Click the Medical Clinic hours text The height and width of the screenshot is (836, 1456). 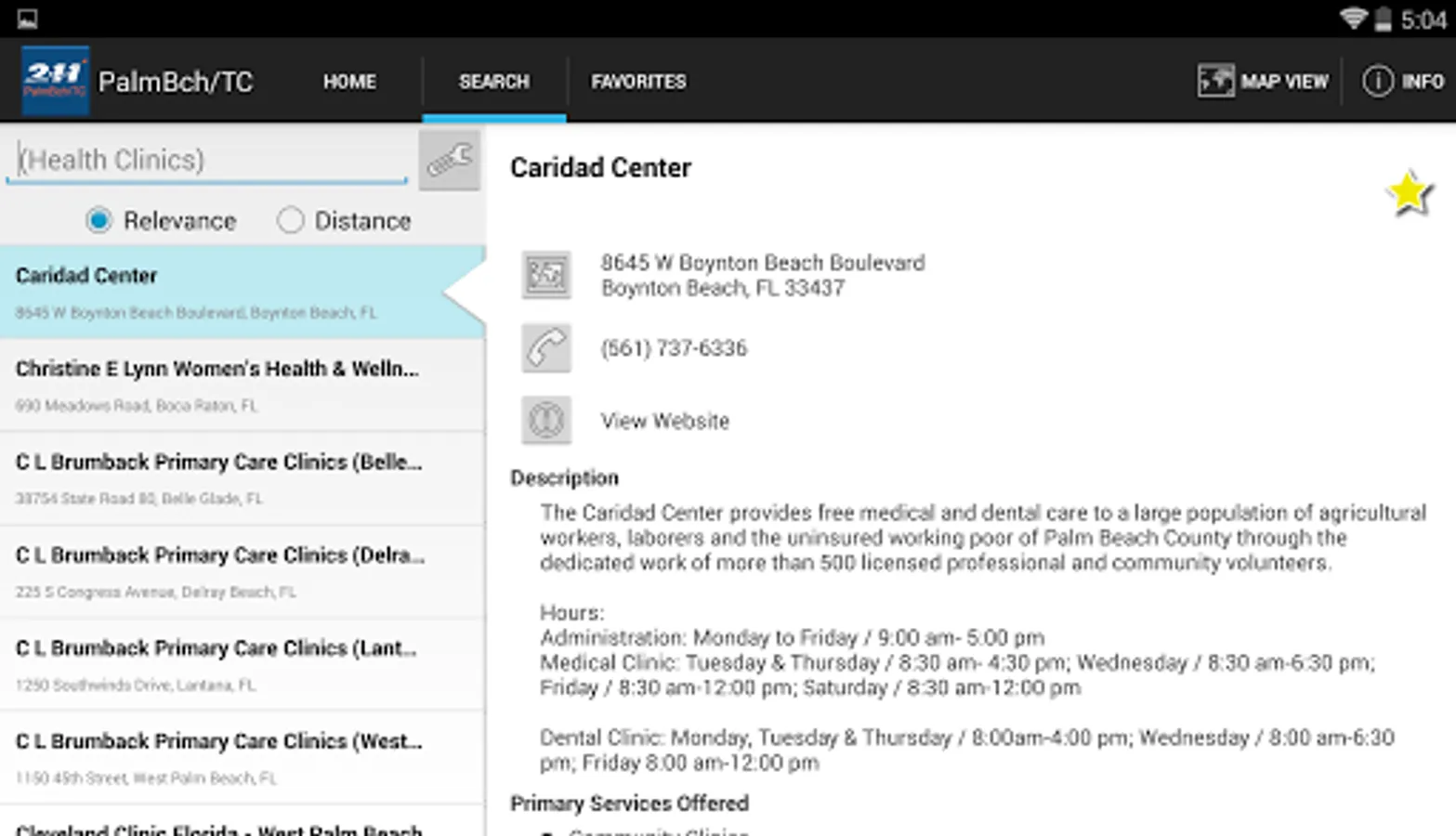(957, 675)
